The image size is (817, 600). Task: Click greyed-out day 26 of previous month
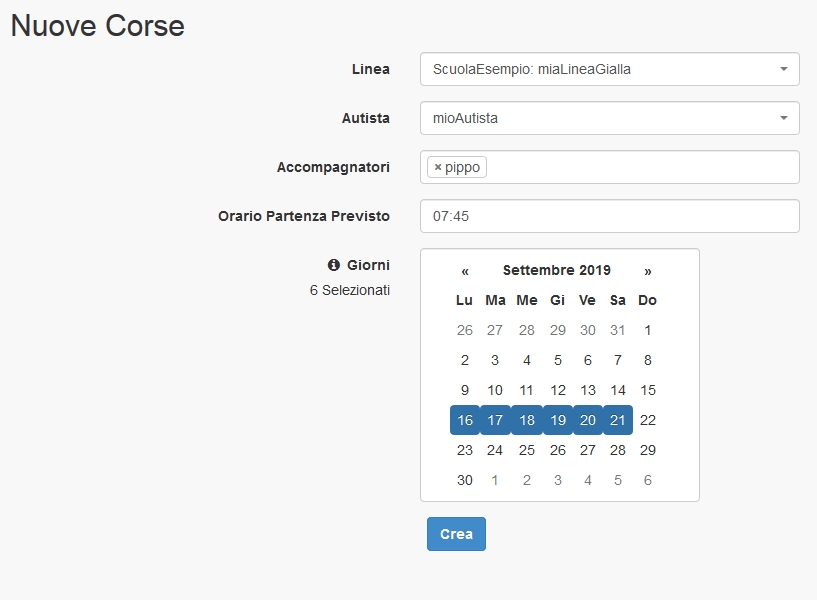point(465,330)
